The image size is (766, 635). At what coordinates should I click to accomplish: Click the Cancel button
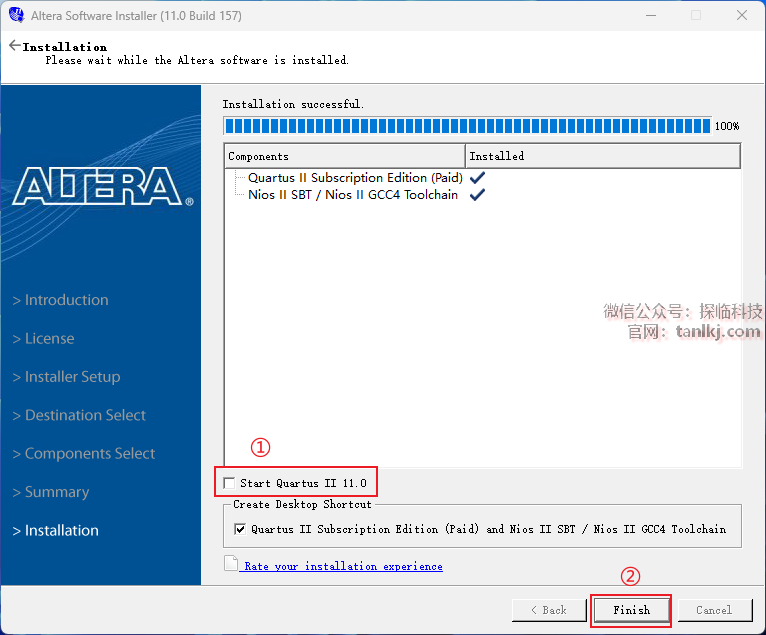point(714,610)
